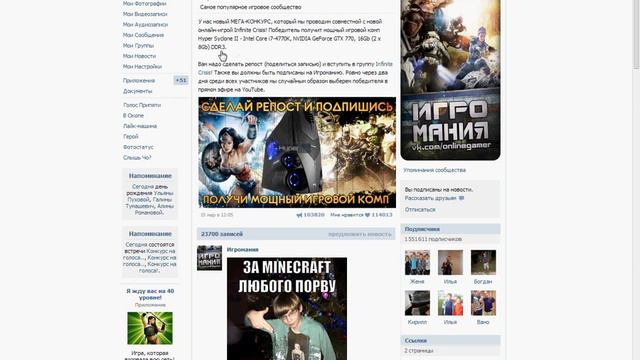Open Мои Сообщения in the sidebar

click(x=143, y=35)
